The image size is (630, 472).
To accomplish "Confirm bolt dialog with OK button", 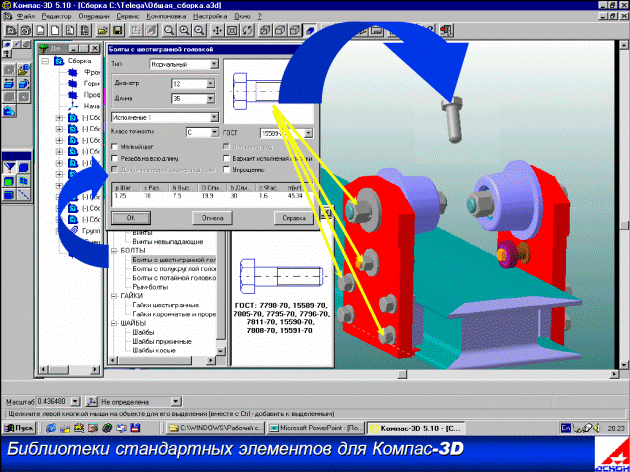I will click(x=131, y=218).
